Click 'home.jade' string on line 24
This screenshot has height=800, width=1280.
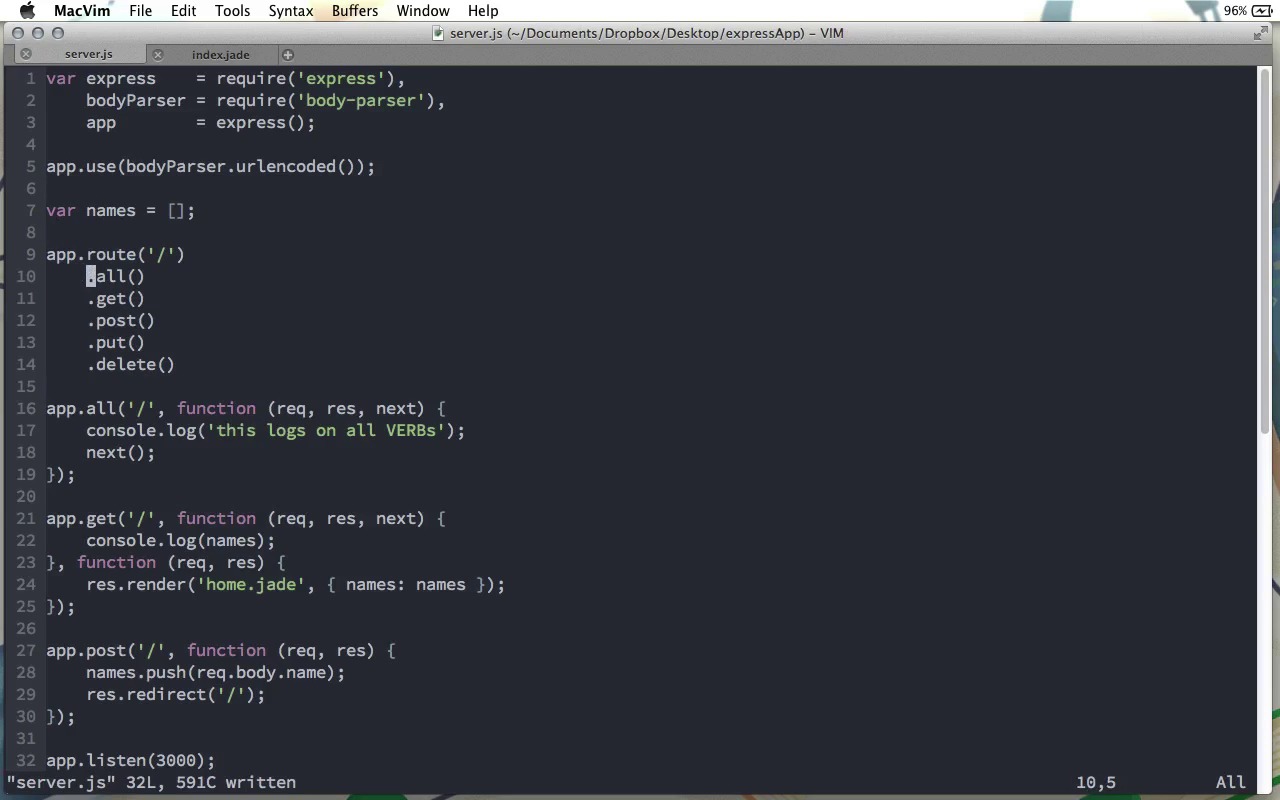tap(251, 584)
